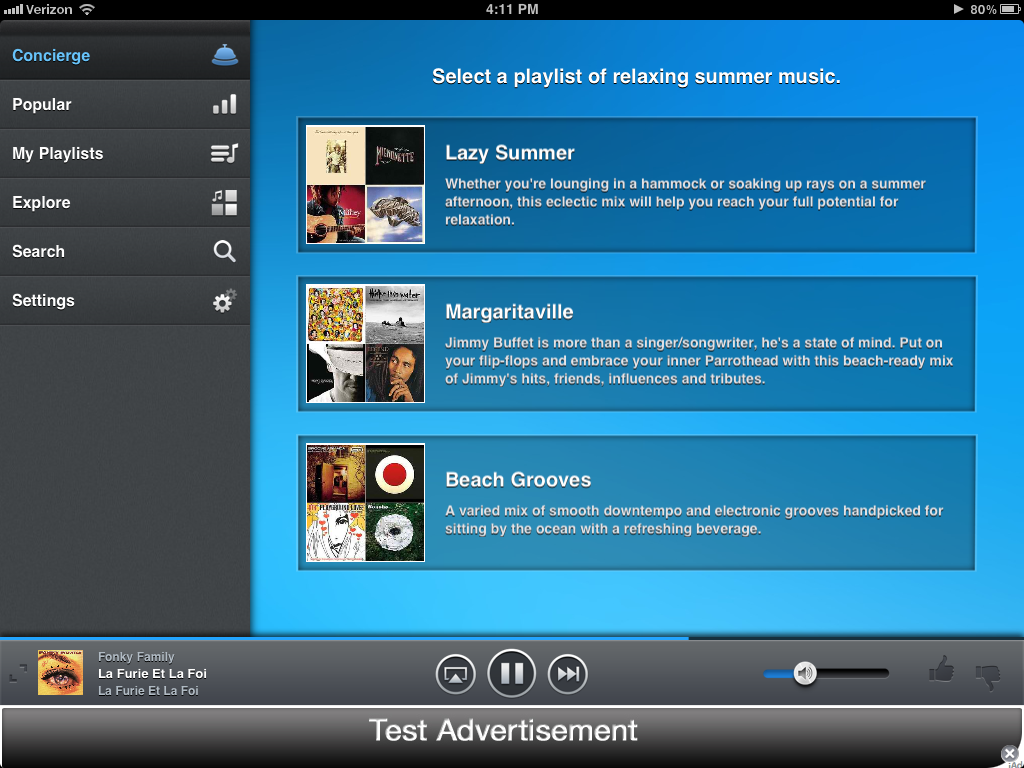The image size is (1024, 768).
Task: Open the Concierge section
Action: coord(125,56)
